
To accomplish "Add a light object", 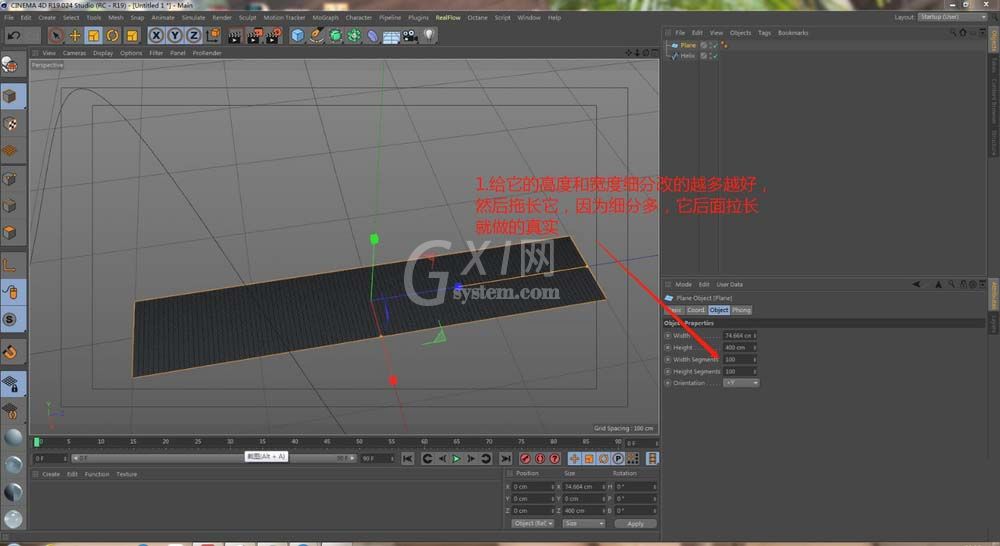I will 429,36.
